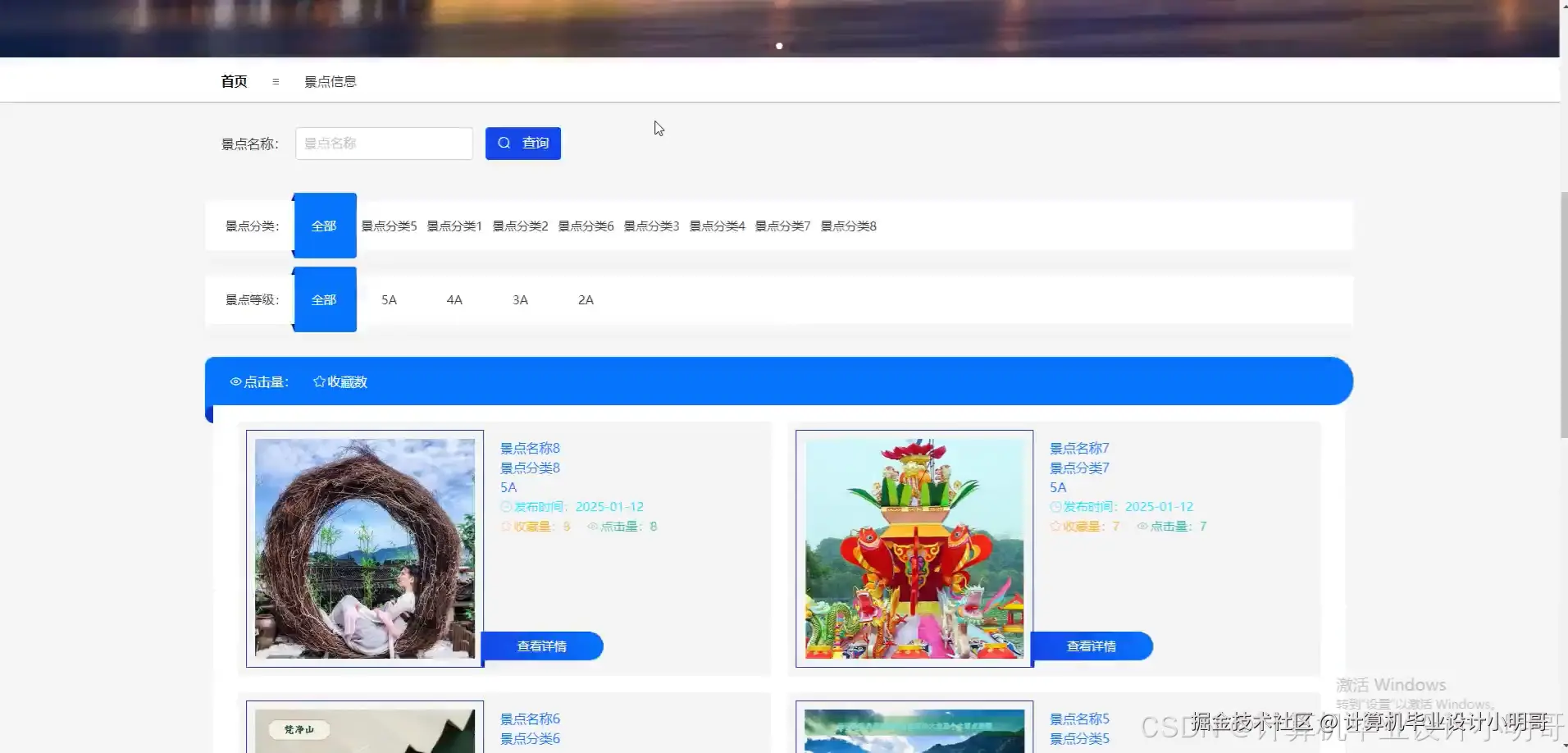The height and width of the screenshot is (753, 1568).
Task: Click the star icon before 收藏量 on 景点名称7 card
Action: pos(1054,526)
